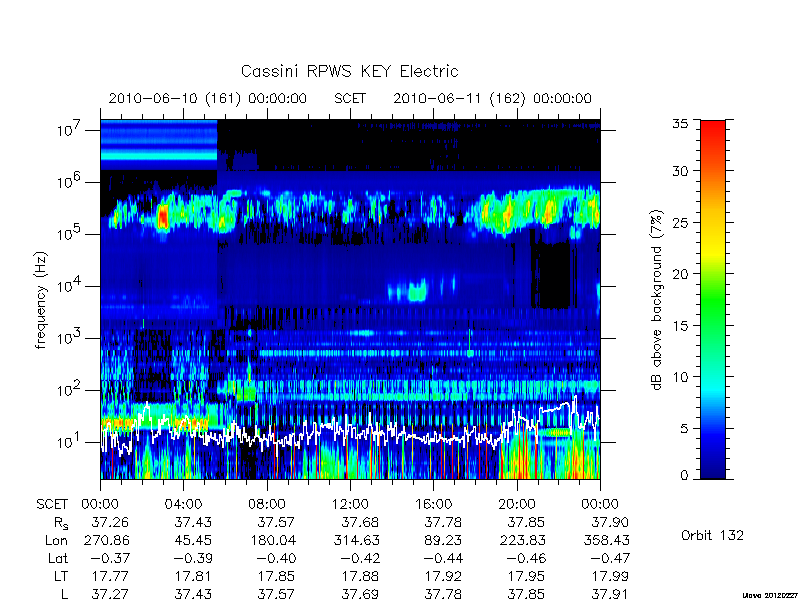This screenshot has width=800, height=600.
Task: Click the '20' colorbar tick label
Action: 680,273
